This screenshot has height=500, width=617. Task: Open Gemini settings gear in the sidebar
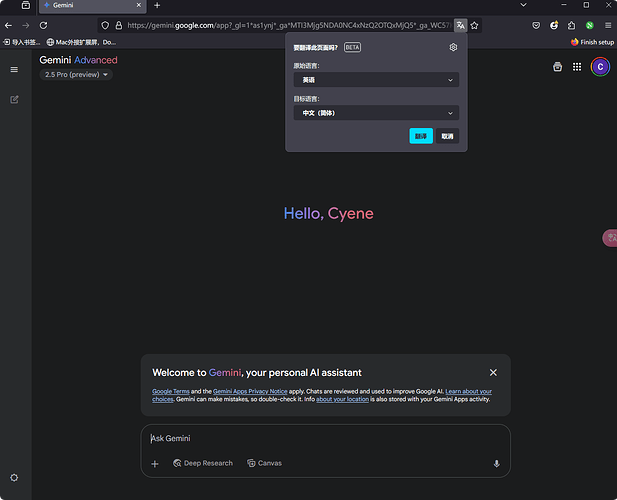(x=14, y=478)
